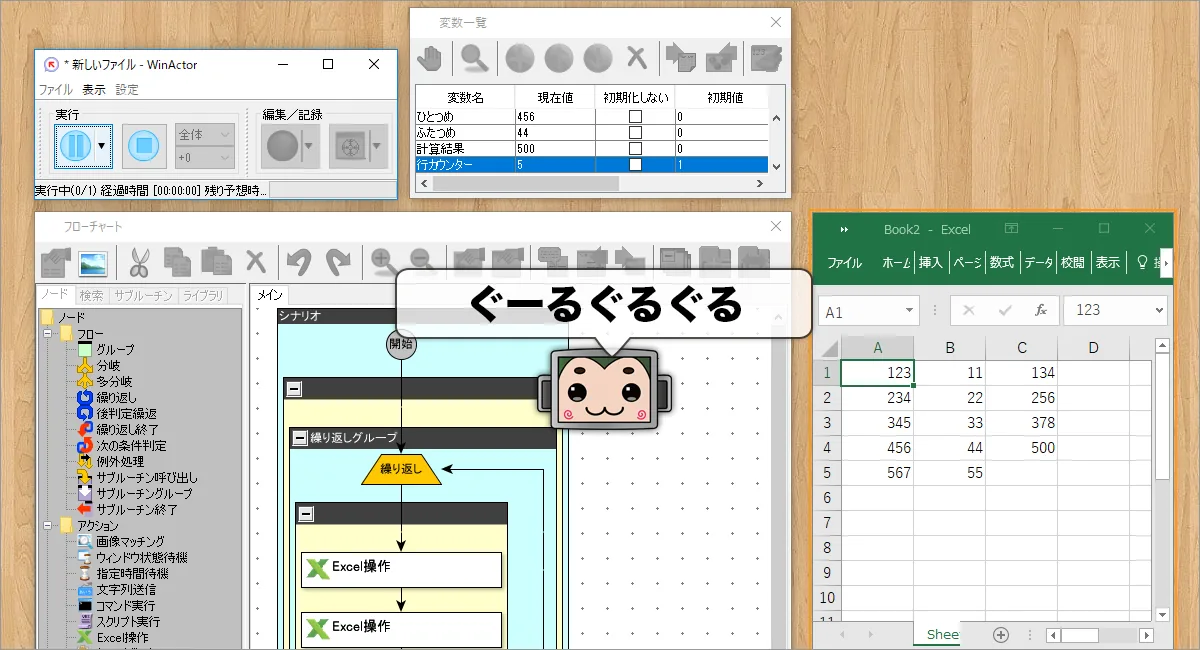Click the stop execution button in WinActor
Screen dimensions: 1200x650
click(145, 147)
